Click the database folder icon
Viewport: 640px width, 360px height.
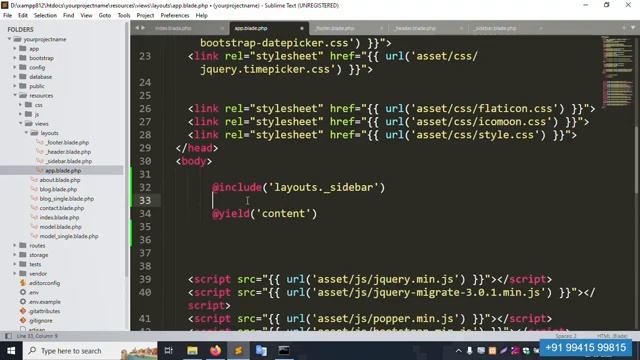point(23,77)
